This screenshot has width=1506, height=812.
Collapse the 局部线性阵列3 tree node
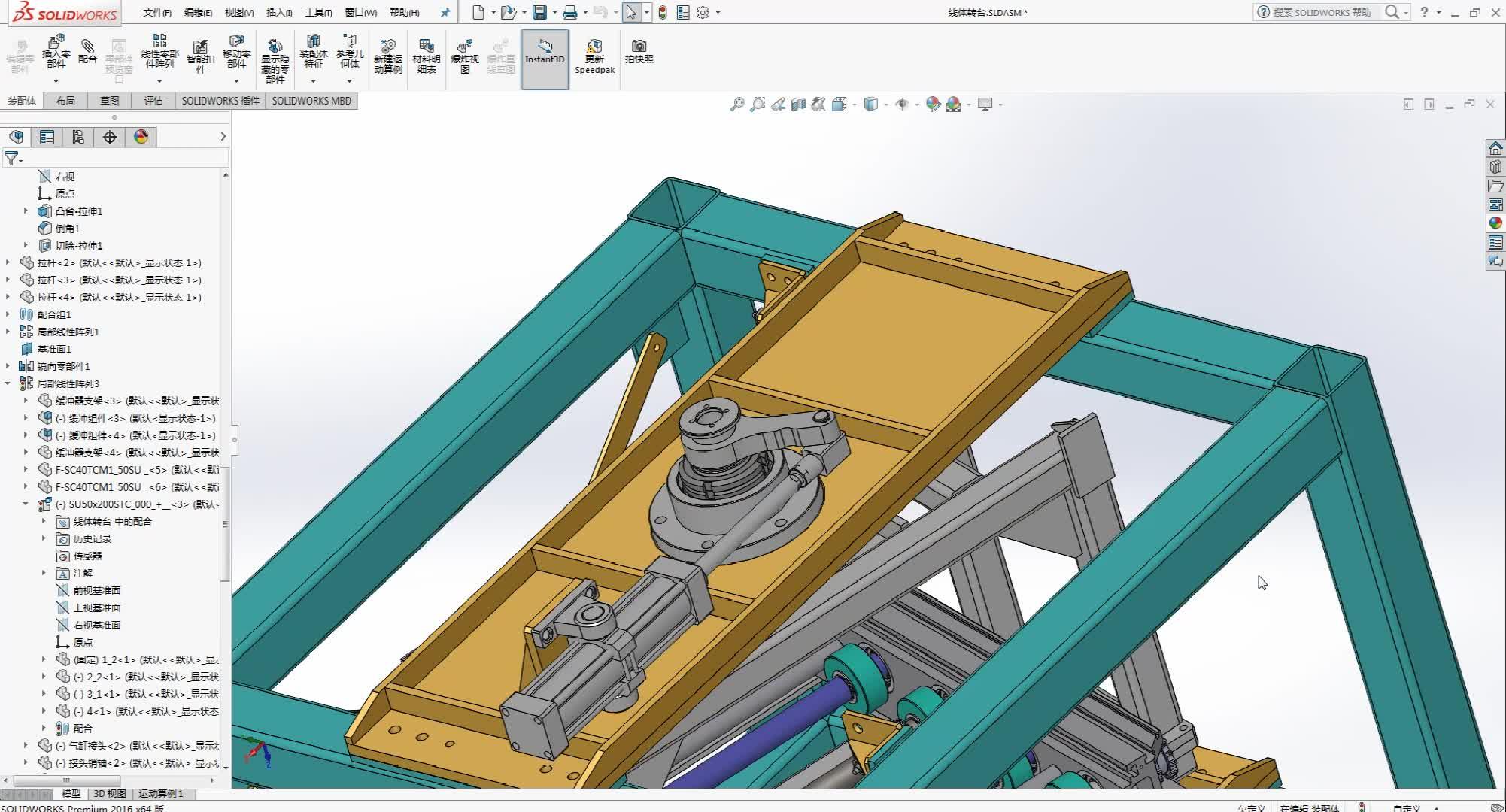[8, 383]
